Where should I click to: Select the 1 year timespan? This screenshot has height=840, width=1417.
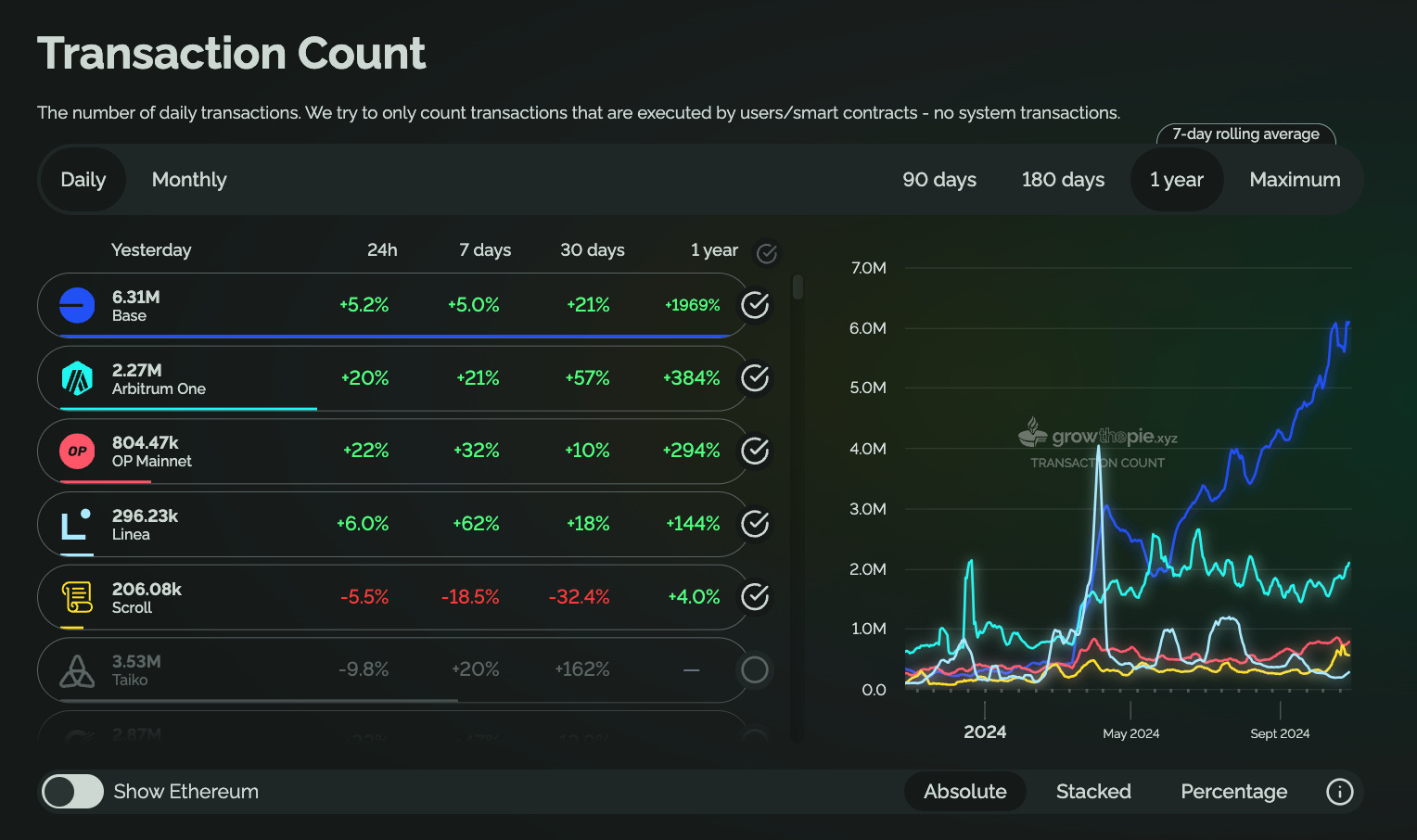(x=1177, y=180)
